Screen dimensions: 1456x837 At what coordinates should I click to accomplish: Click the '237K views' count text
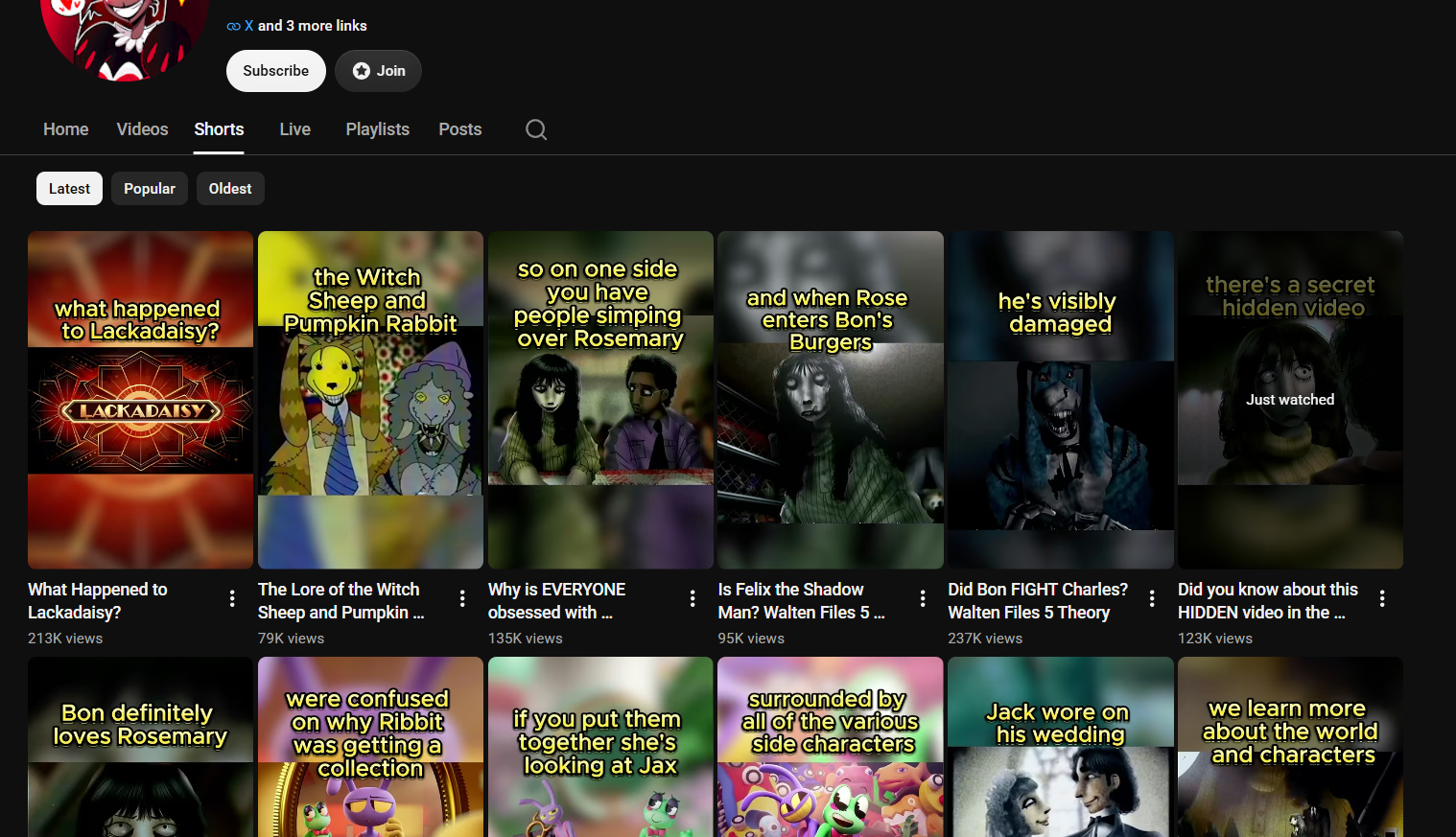[985, 639]
